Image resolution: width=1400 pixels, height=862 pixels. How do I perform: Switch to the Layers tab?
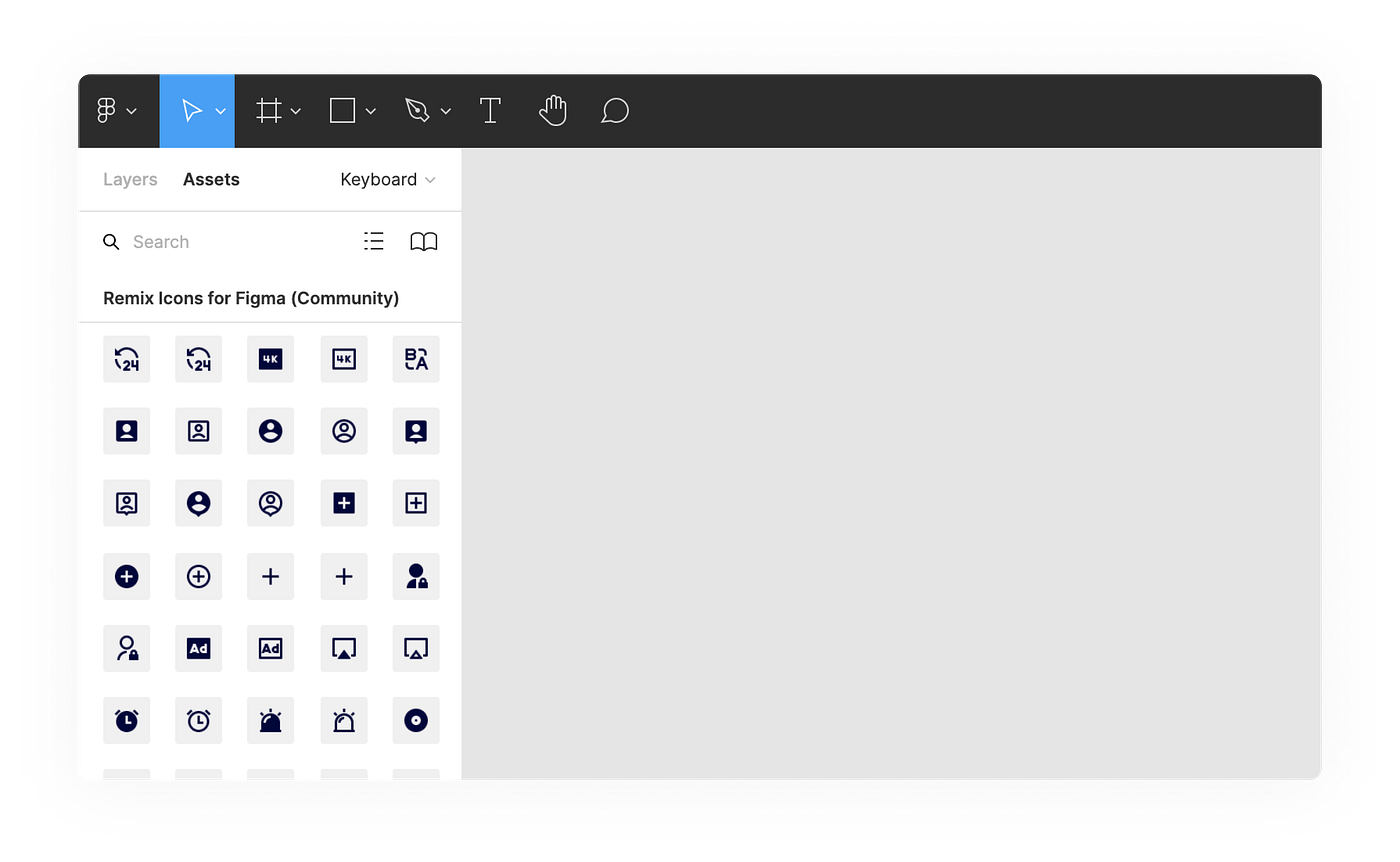(130, 180)
